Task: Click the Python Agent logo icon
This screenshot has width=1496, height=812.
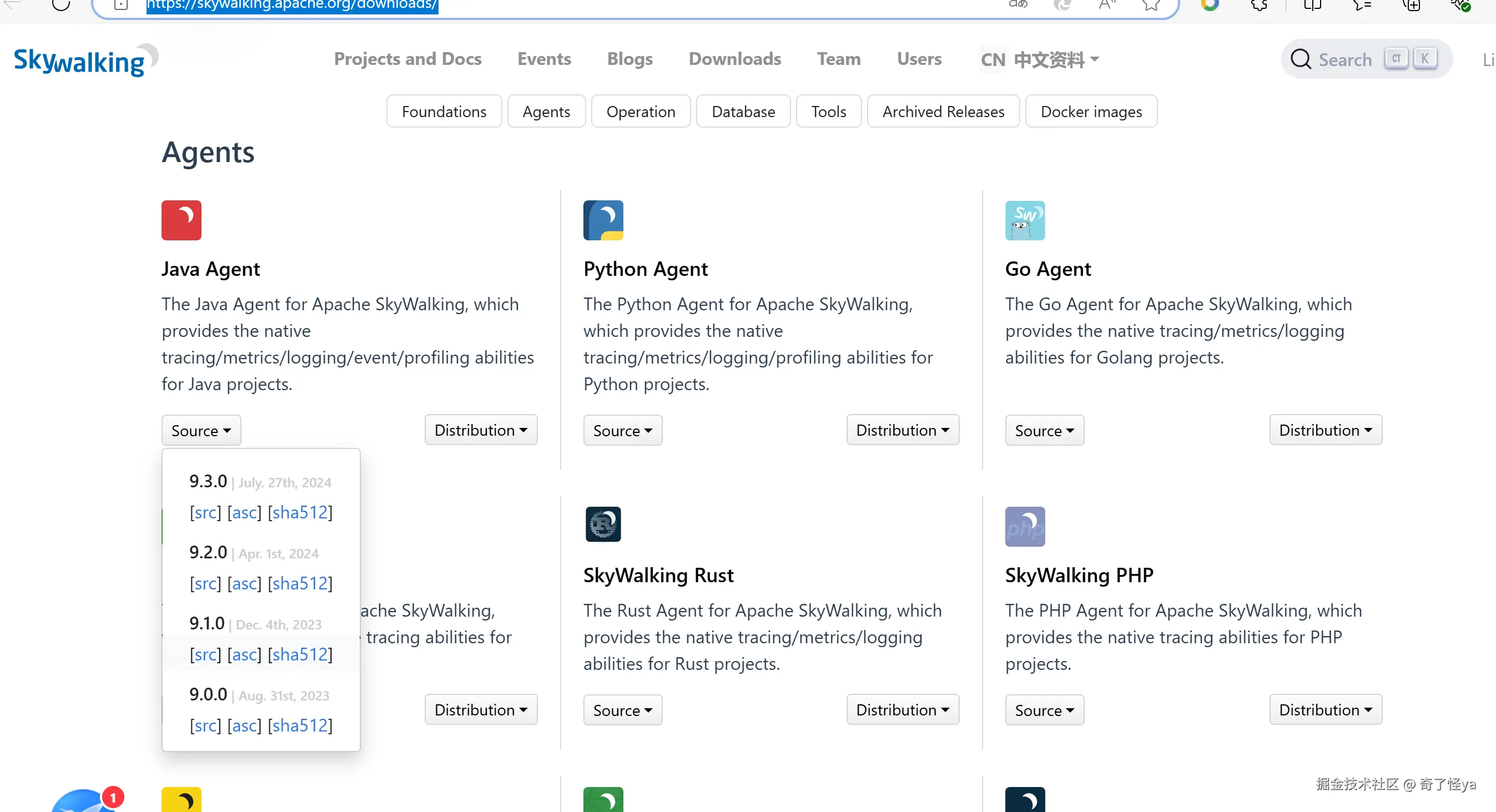Action: coord(603,220)
